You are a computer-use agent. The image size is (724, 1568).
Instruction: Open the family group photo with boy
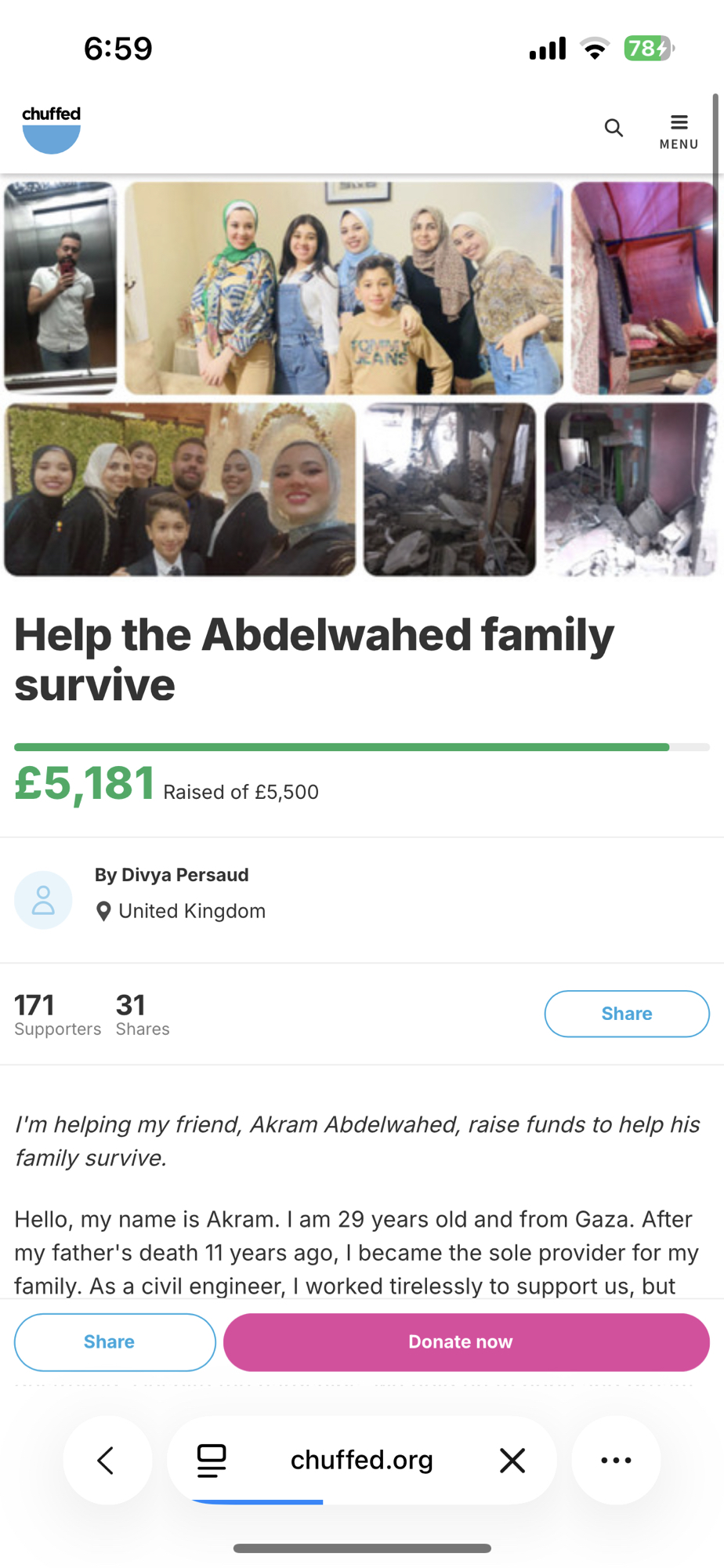(x=344, y=288)
